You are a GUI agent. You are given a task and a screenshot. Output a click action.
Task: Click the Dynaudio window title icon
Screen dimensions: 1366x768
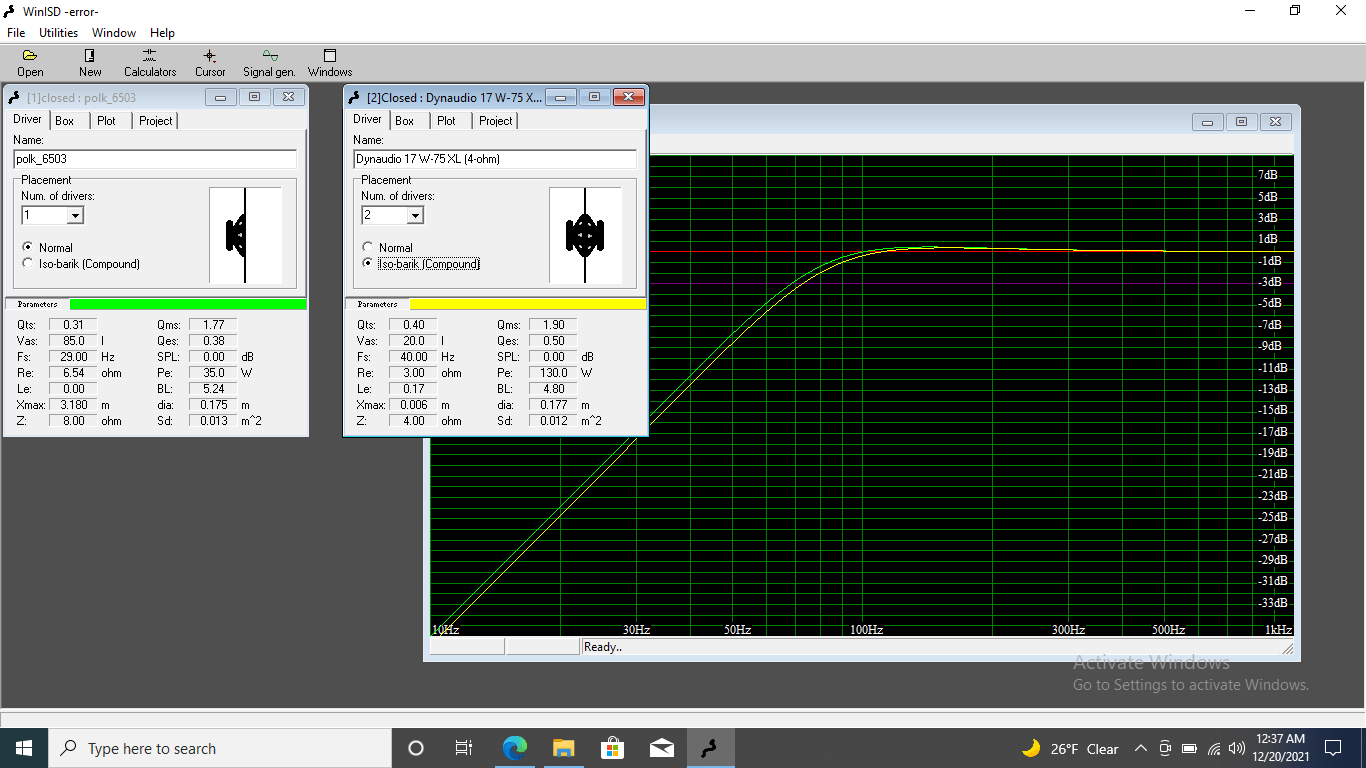(355, 97)
